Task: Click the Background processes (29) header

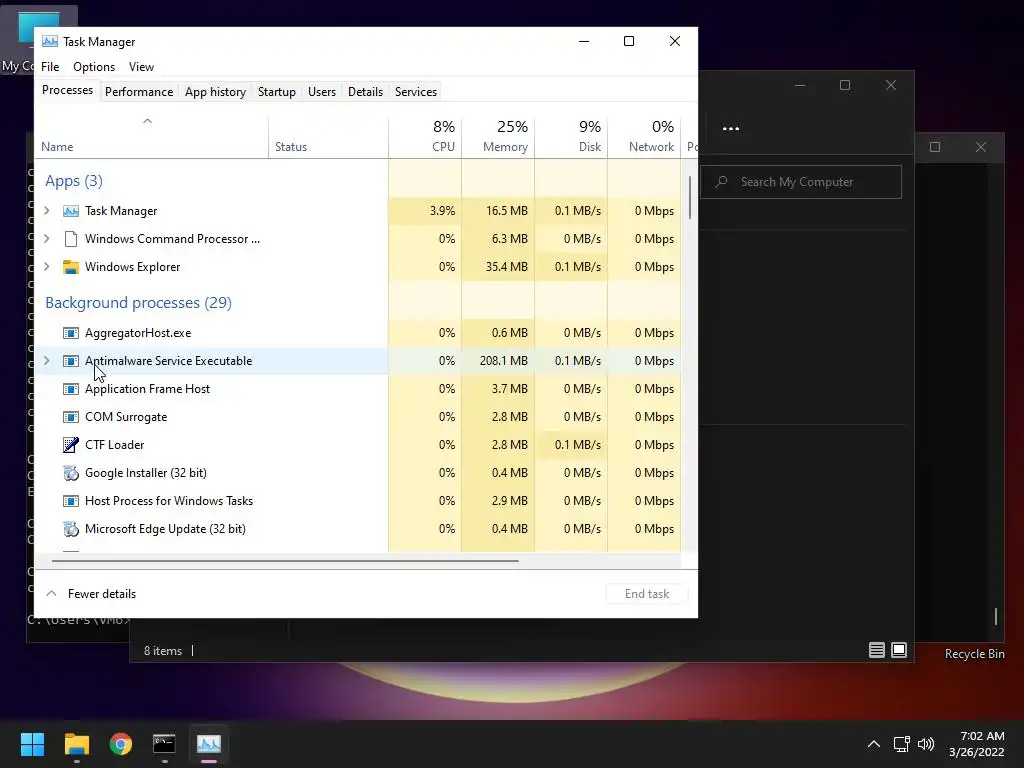Action: click(x=138, y=303)
